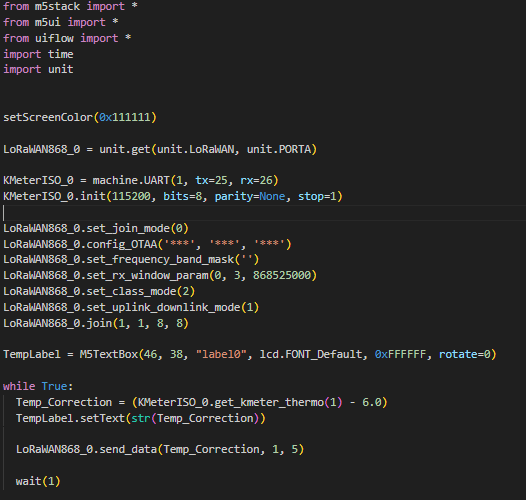Viewport: 526px width, 500px height.
Task: Click the tx=25 argument
Action: (x=211, y=180)
